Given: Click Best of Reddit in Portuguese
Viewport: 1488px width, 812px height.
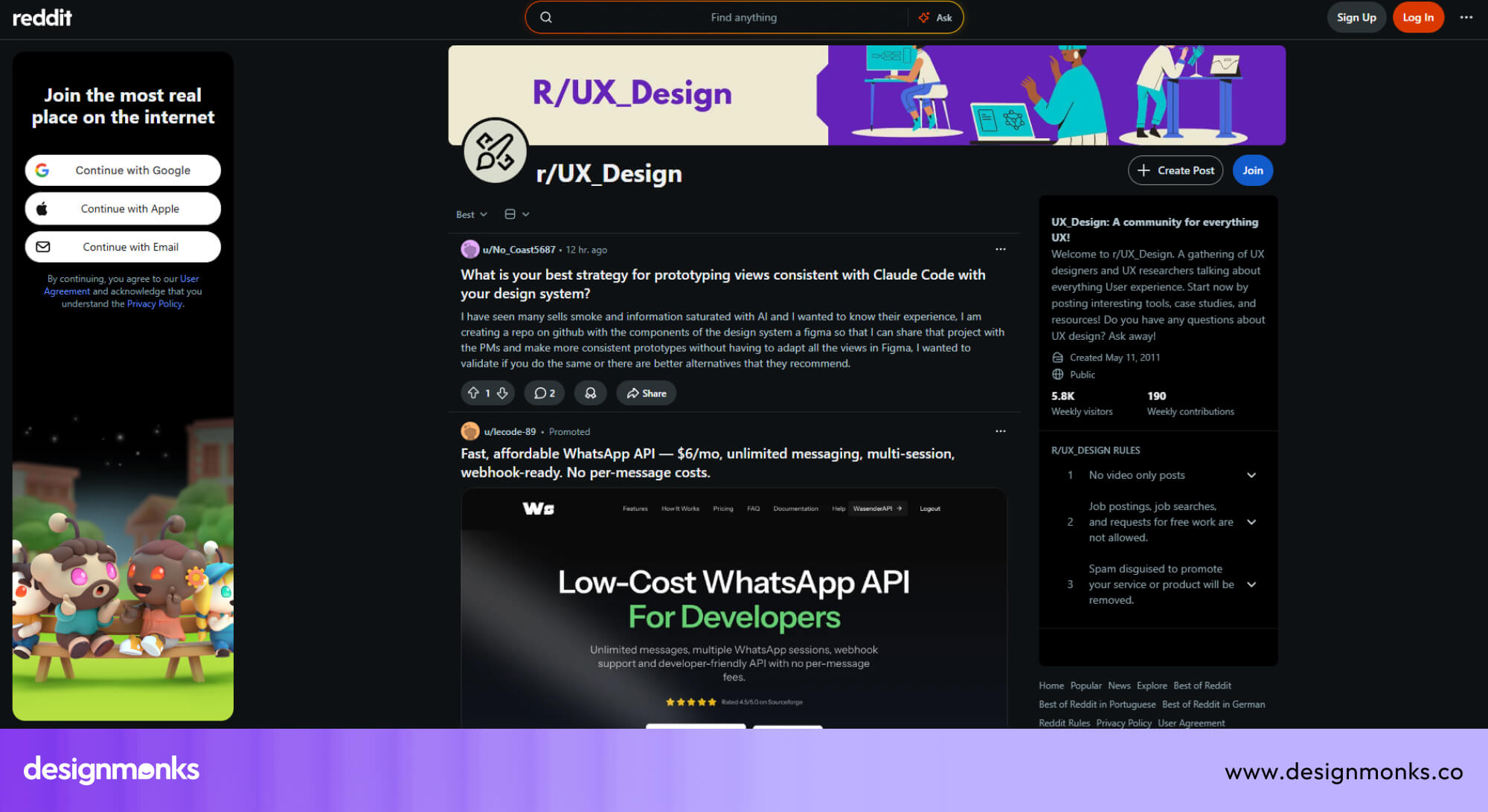Looking at the screenshot, I should point(1097,704).
